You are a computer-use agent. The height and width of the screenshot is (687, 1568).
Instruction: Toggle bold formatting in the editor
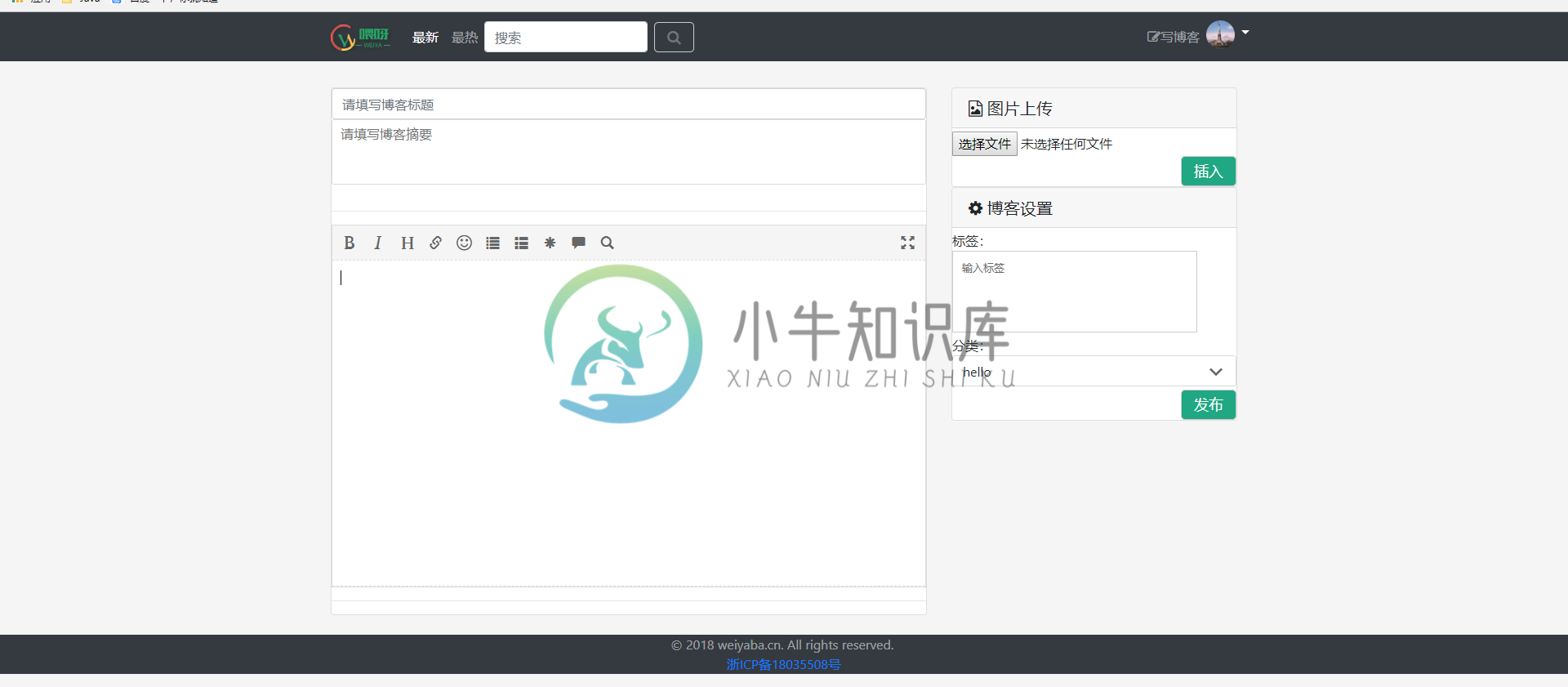coord(350,243)
